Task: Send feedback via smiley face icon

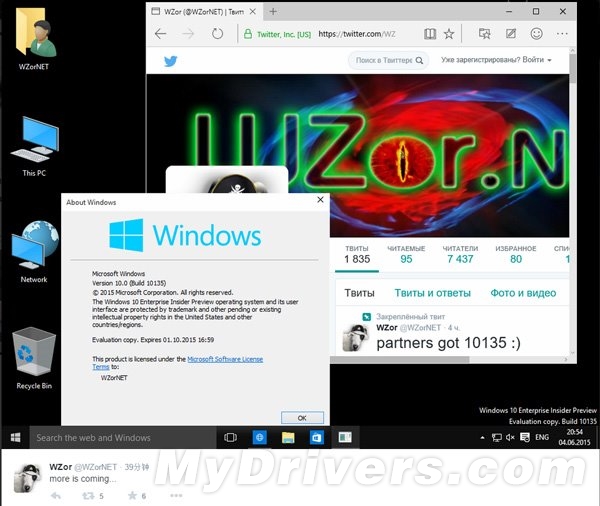Action: tap(536, 34)
